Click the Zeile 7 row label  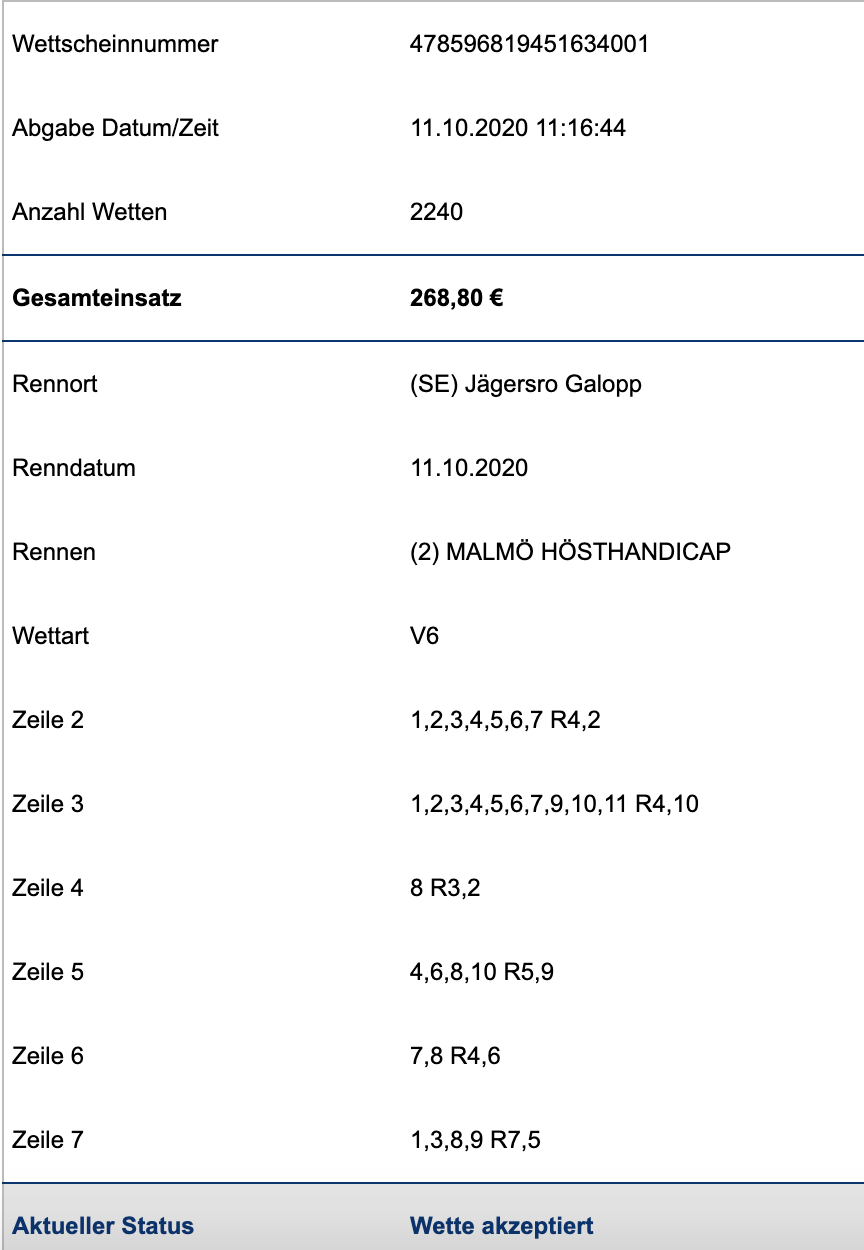point(48,1140)
